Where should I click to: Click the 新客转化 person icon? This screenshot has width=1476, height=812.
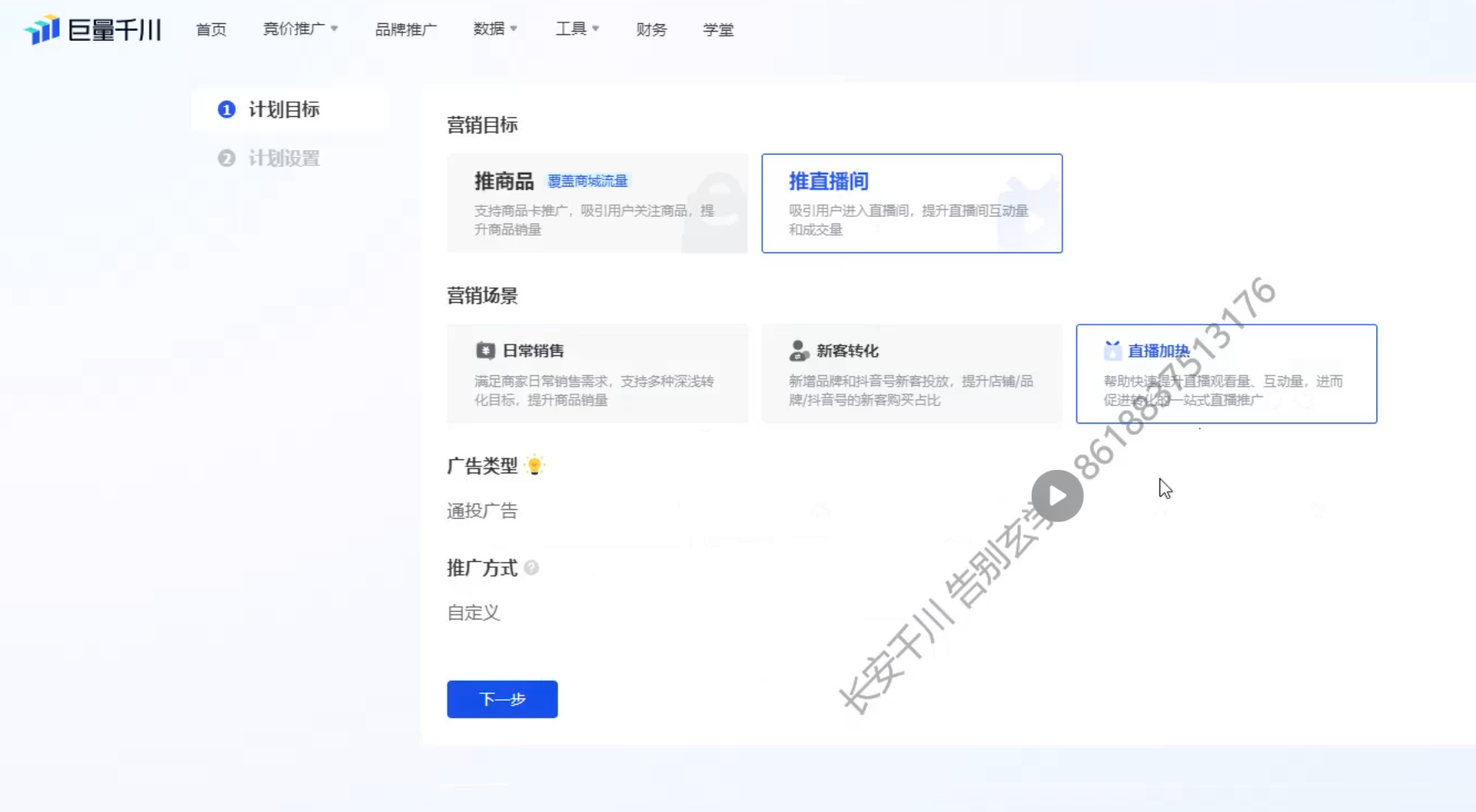click(x=798, y=351)
